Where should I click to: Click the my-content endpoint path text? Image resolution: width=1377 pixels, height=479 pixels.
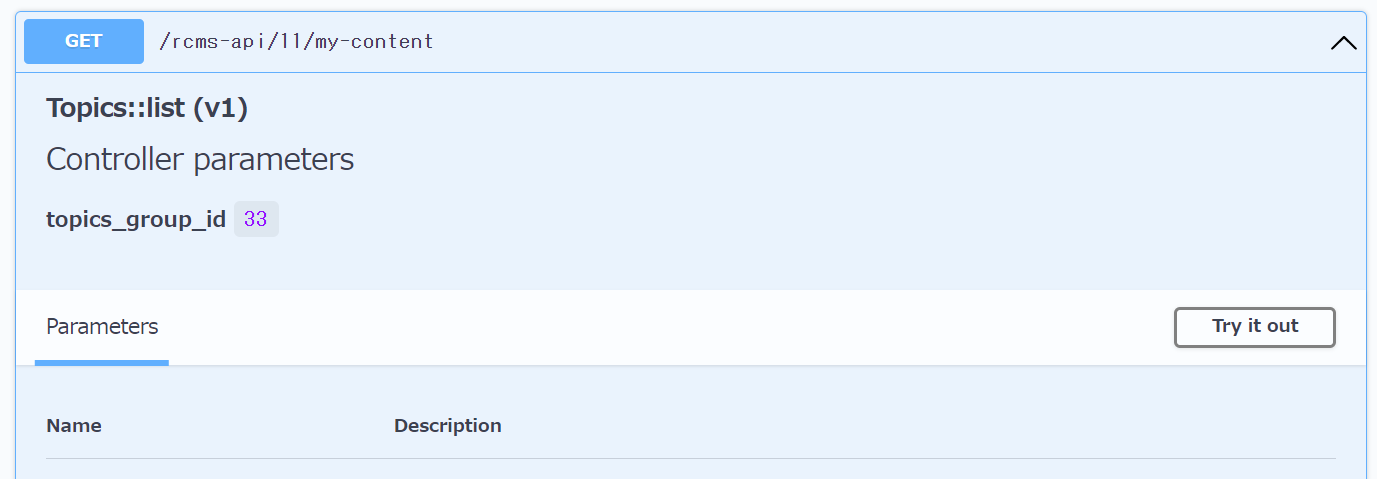[296, 42]
